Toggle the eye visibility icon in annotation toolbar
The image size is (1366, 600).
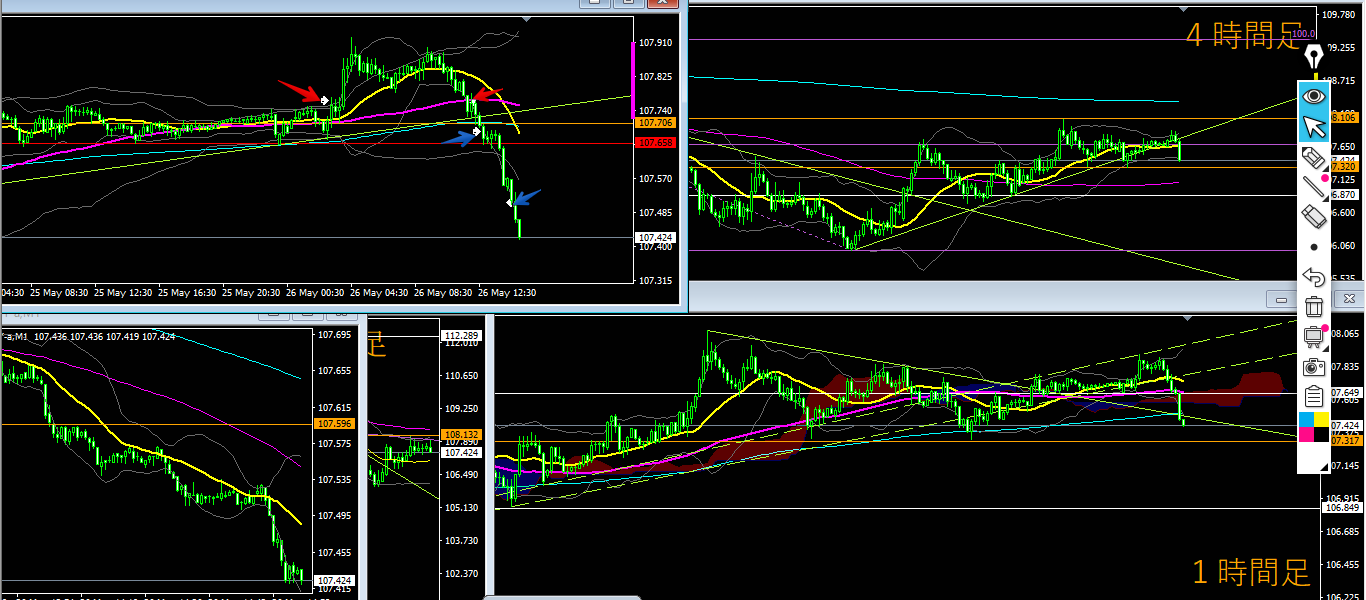tap(1313, 96)
